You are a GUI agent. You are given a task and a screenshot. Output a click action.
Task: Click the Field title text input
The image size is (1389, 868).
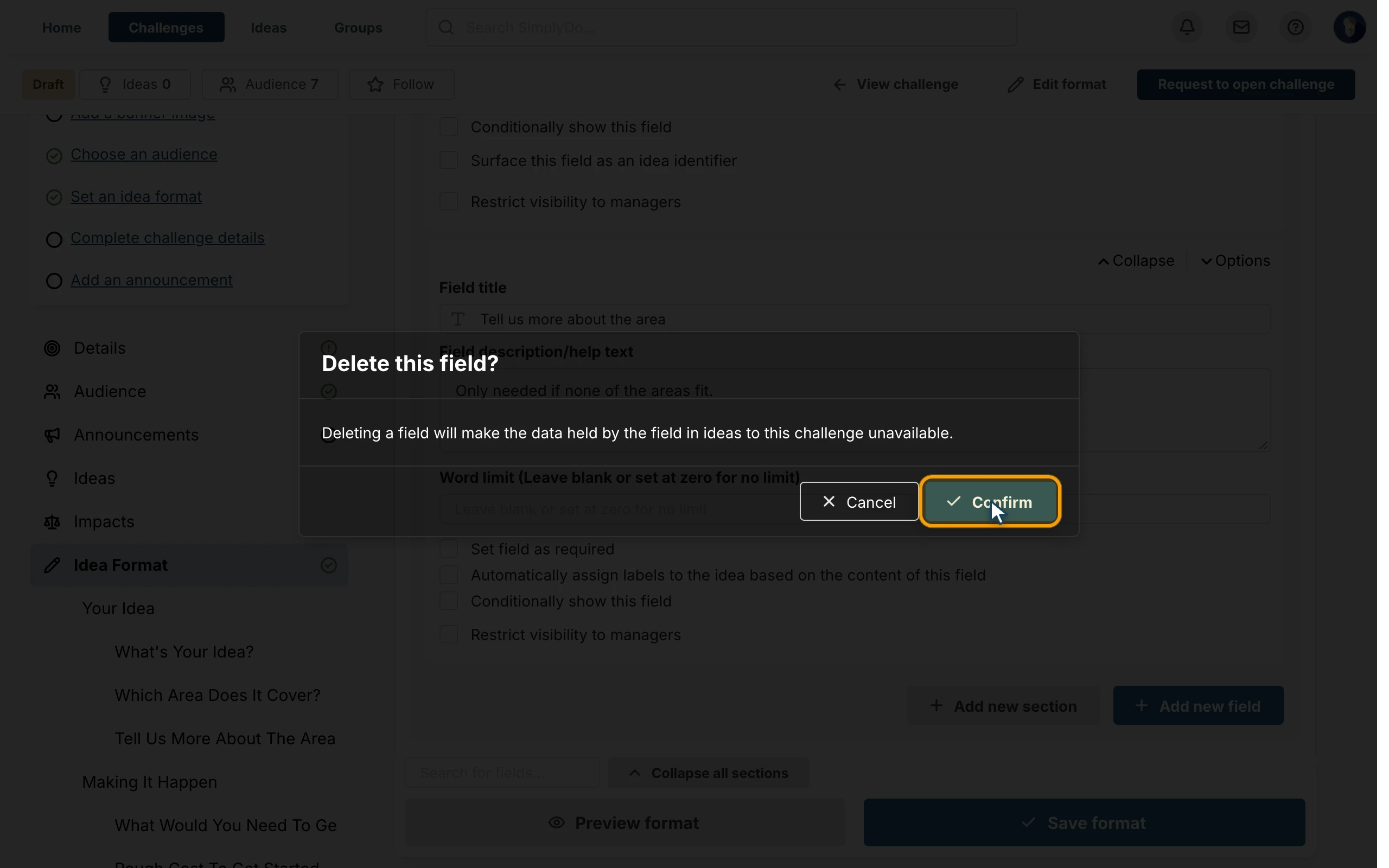[x=855, y=319]
